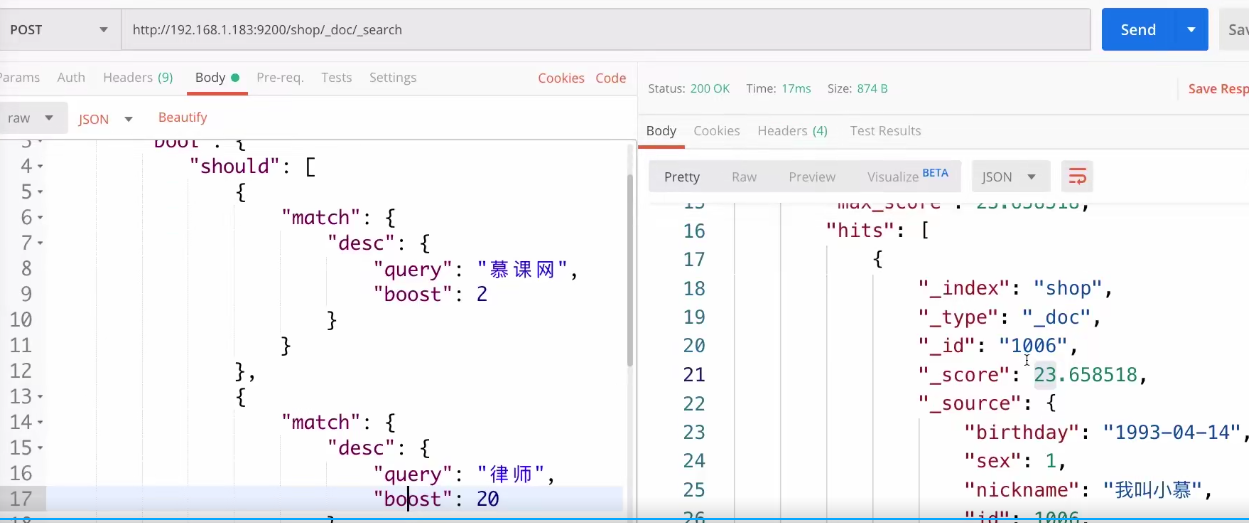Open the response Cookies tab
Image resolution: width=1249 pixels, height=523 pixels.
tap(717, 131)
